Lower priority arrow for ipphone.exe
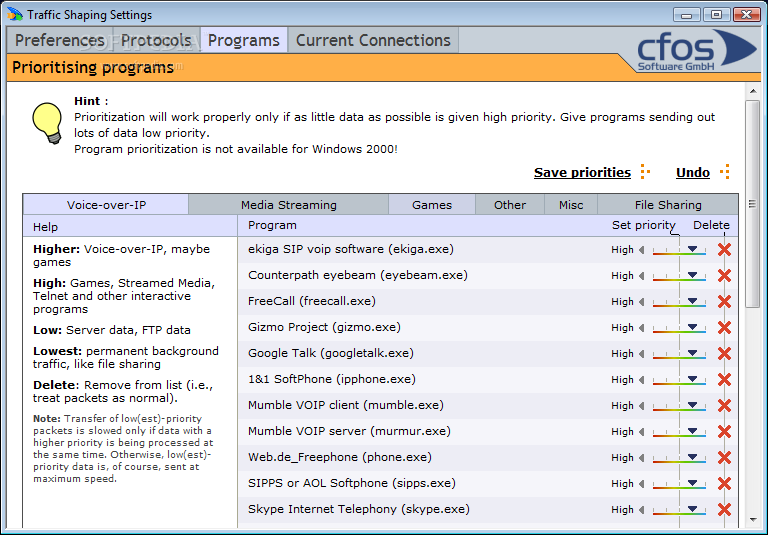 click(641, 380)
